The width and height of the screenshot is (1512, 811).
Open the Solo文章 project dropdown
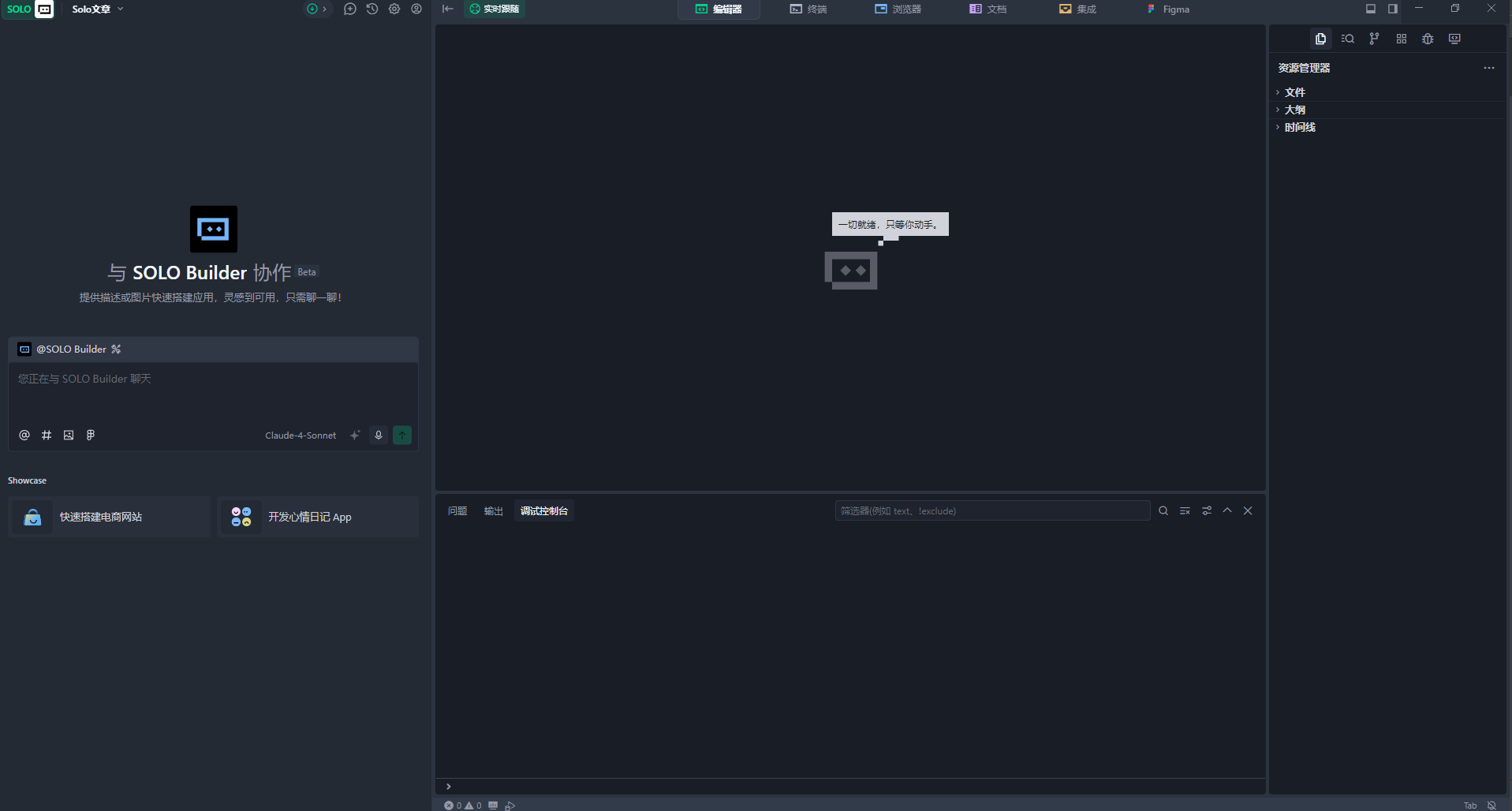(x=98, y=9)
